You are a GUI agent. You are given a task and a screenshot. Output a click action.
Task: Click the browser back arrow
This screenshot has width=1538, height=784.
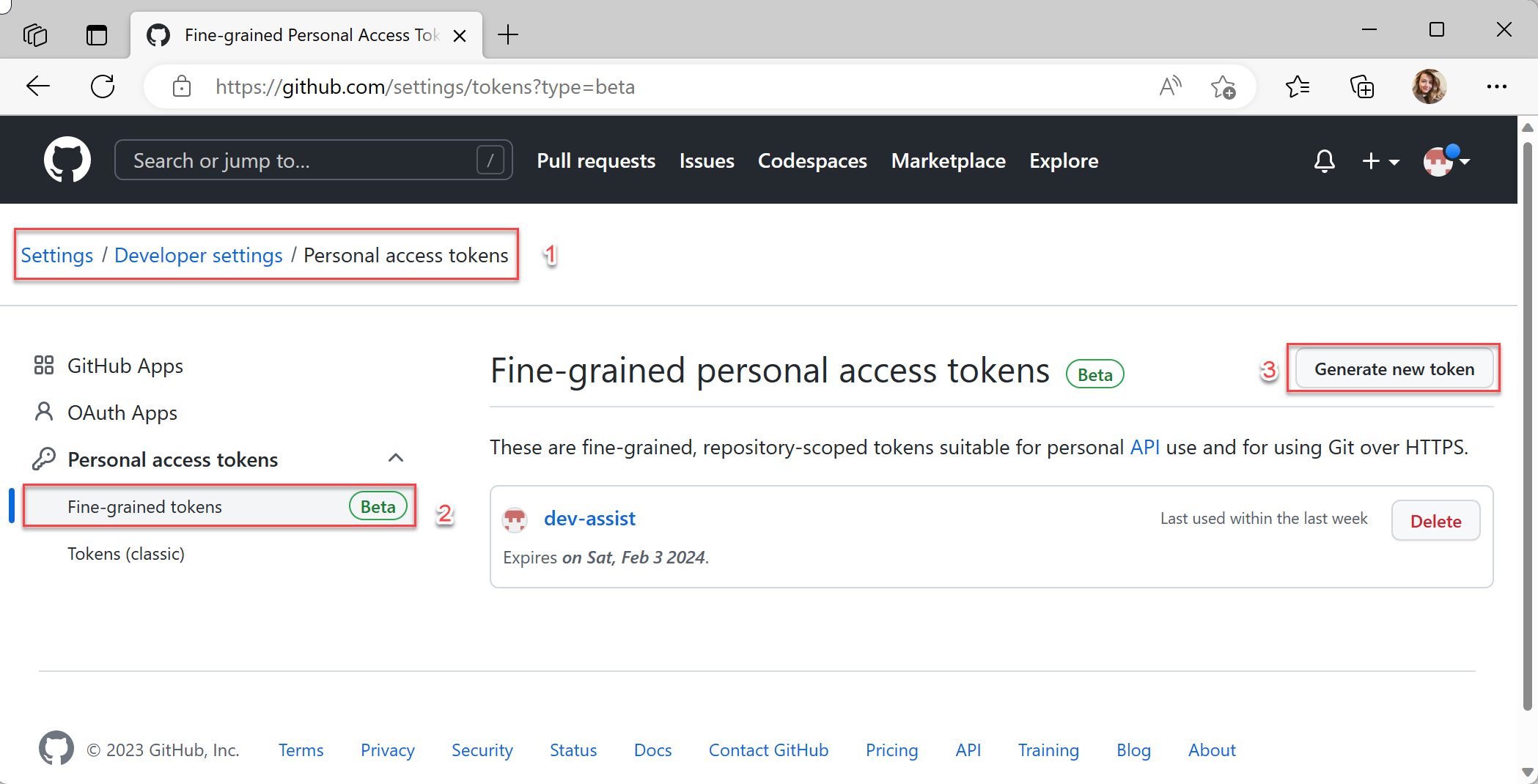38,86
